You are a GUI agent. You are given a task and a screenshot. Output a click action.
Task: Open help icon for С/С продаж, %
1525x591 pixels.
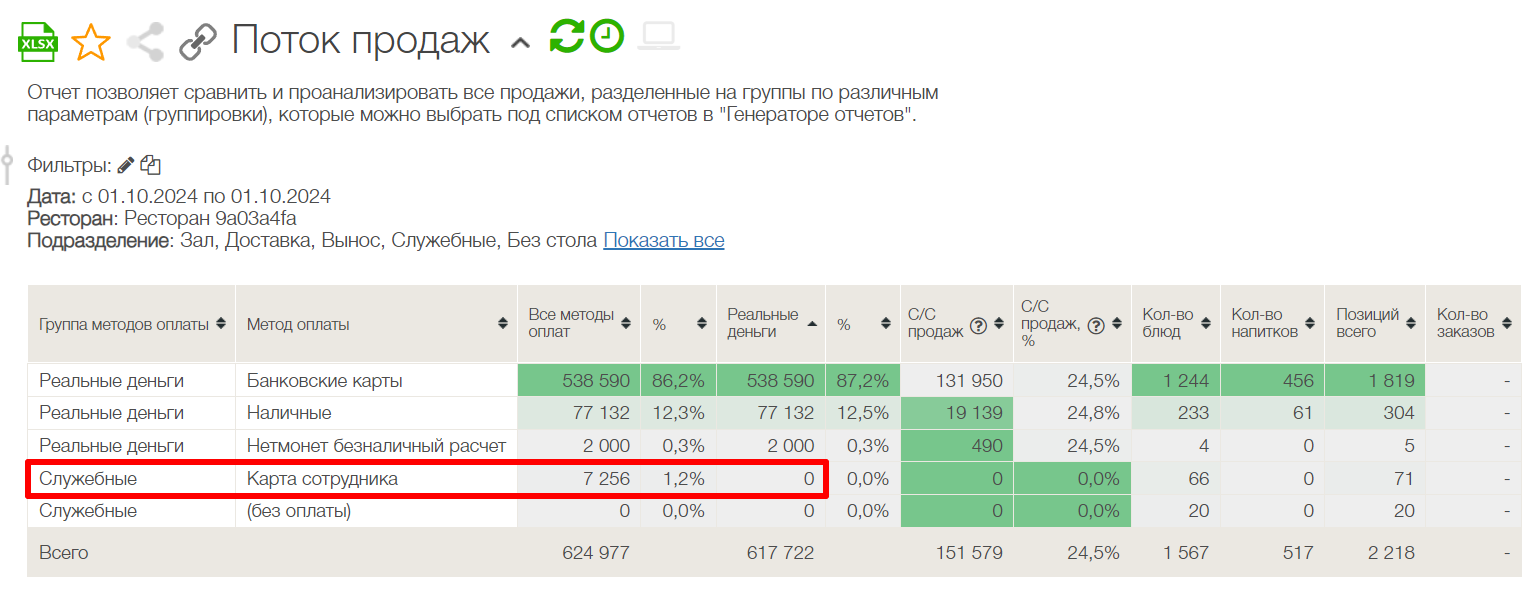click(x=1096, y=324)
